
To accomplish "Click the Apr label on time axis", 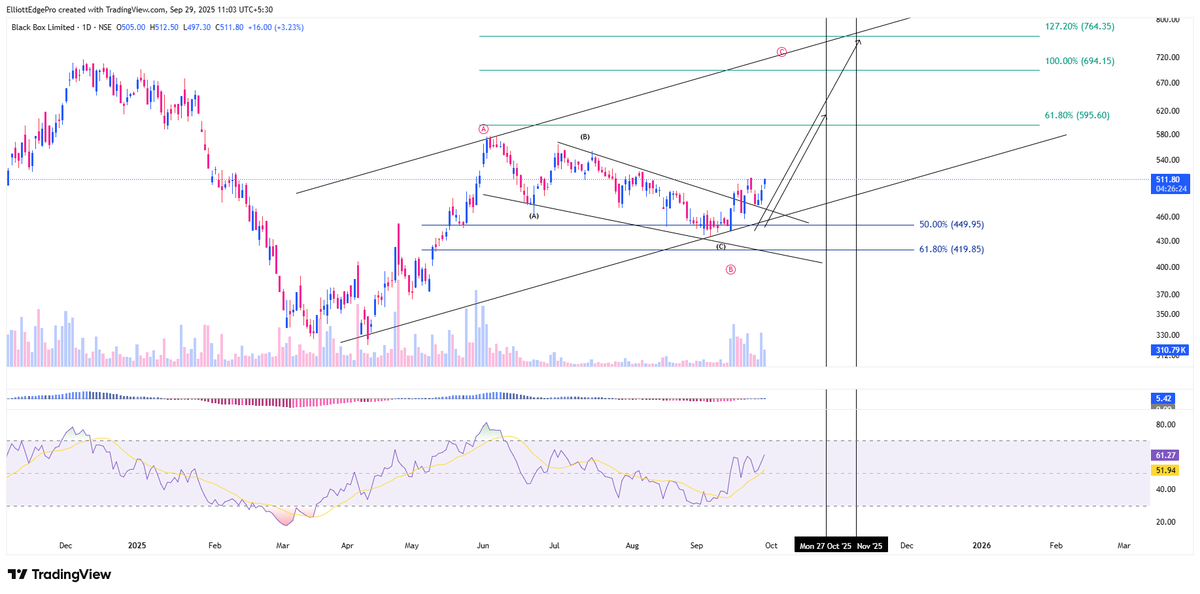I will pyautogui.click(x=347, y=546).
